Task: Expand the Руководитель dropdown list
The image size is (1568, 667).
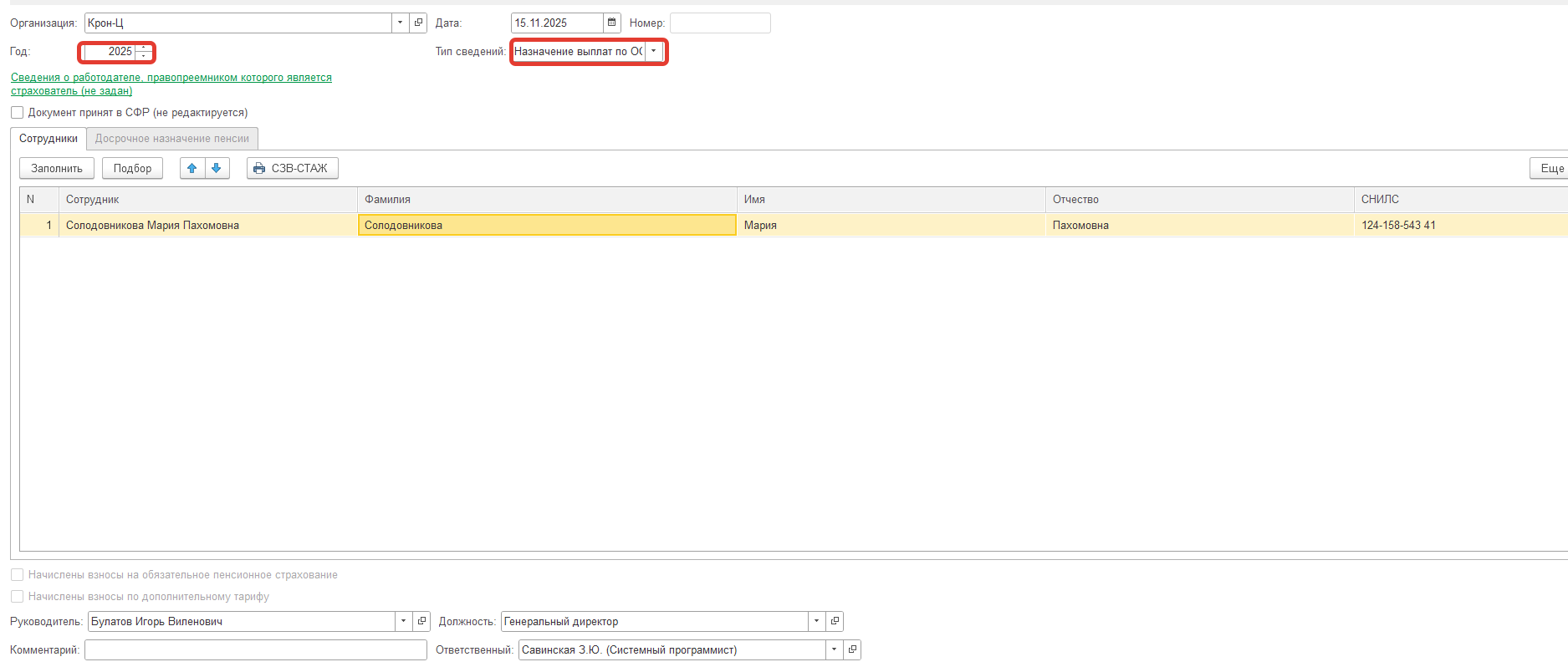Action: tap(403, 621)
